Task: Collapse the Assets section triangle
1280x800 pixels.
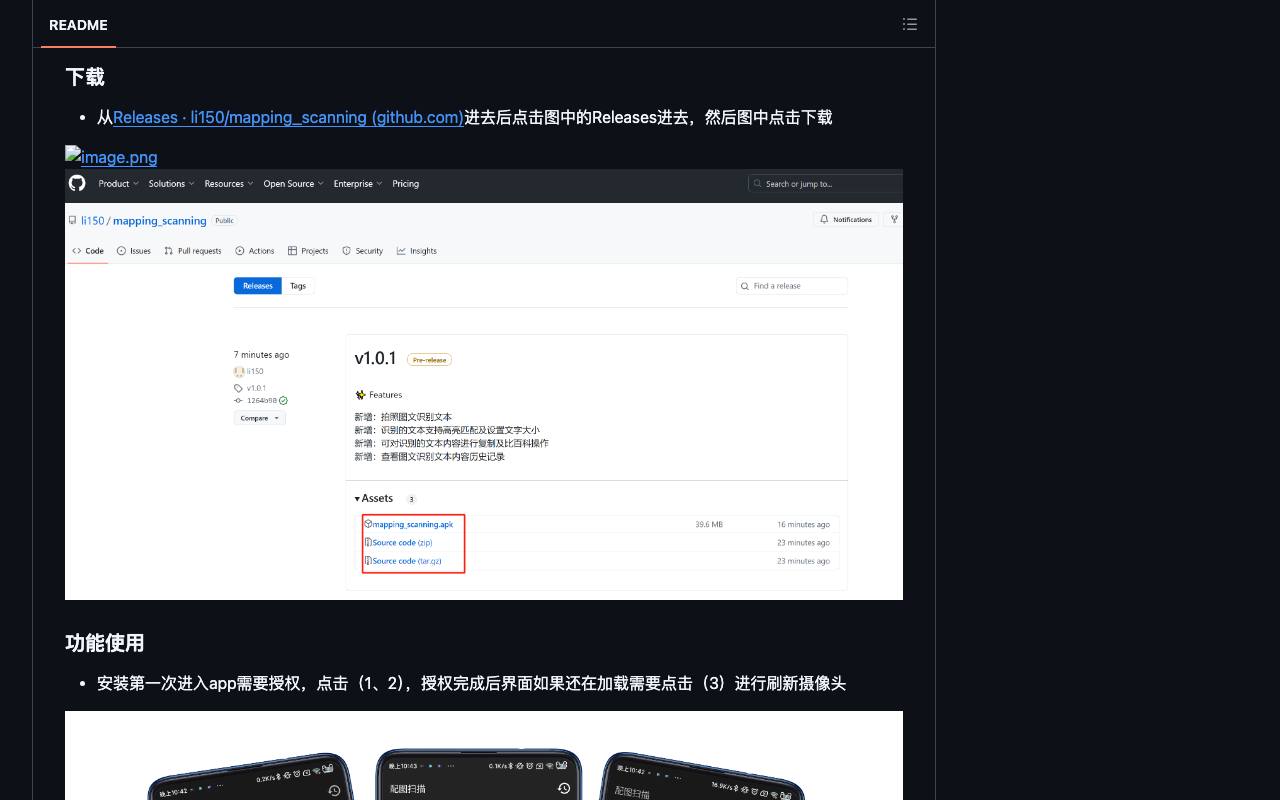Action: (x=357, y=498)
